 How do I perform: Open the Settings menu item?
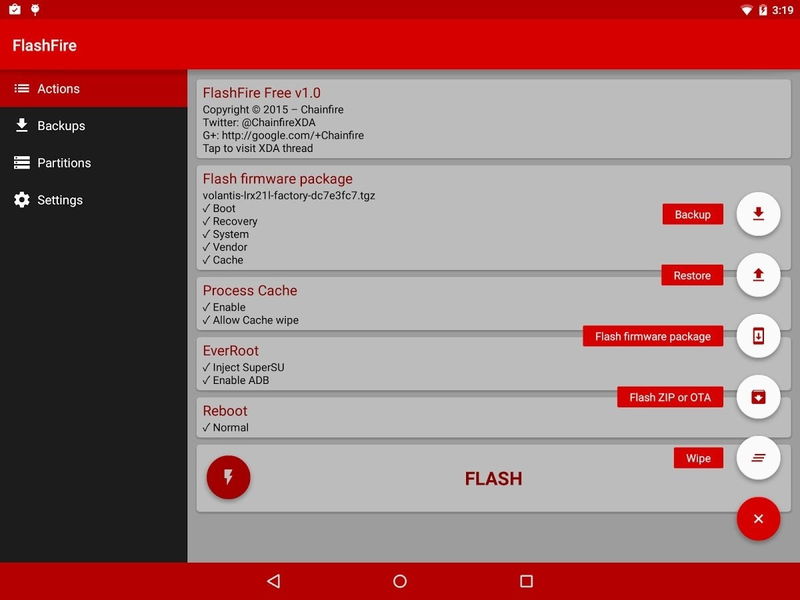tap(93, 200)
